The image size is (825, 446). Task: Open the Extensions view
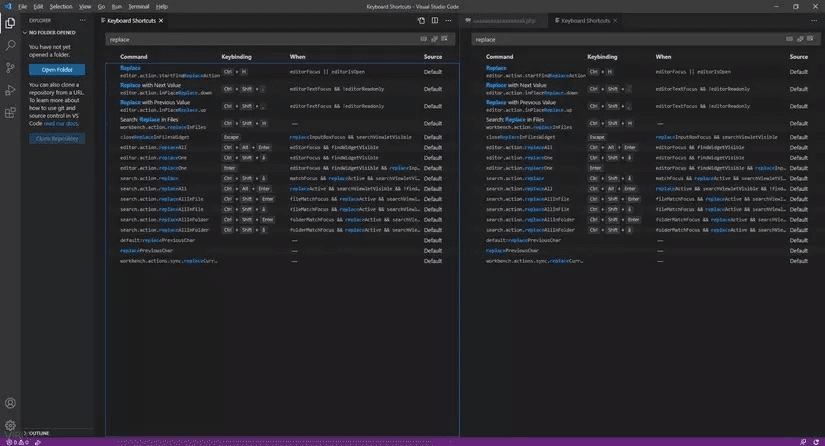[10, 113]
